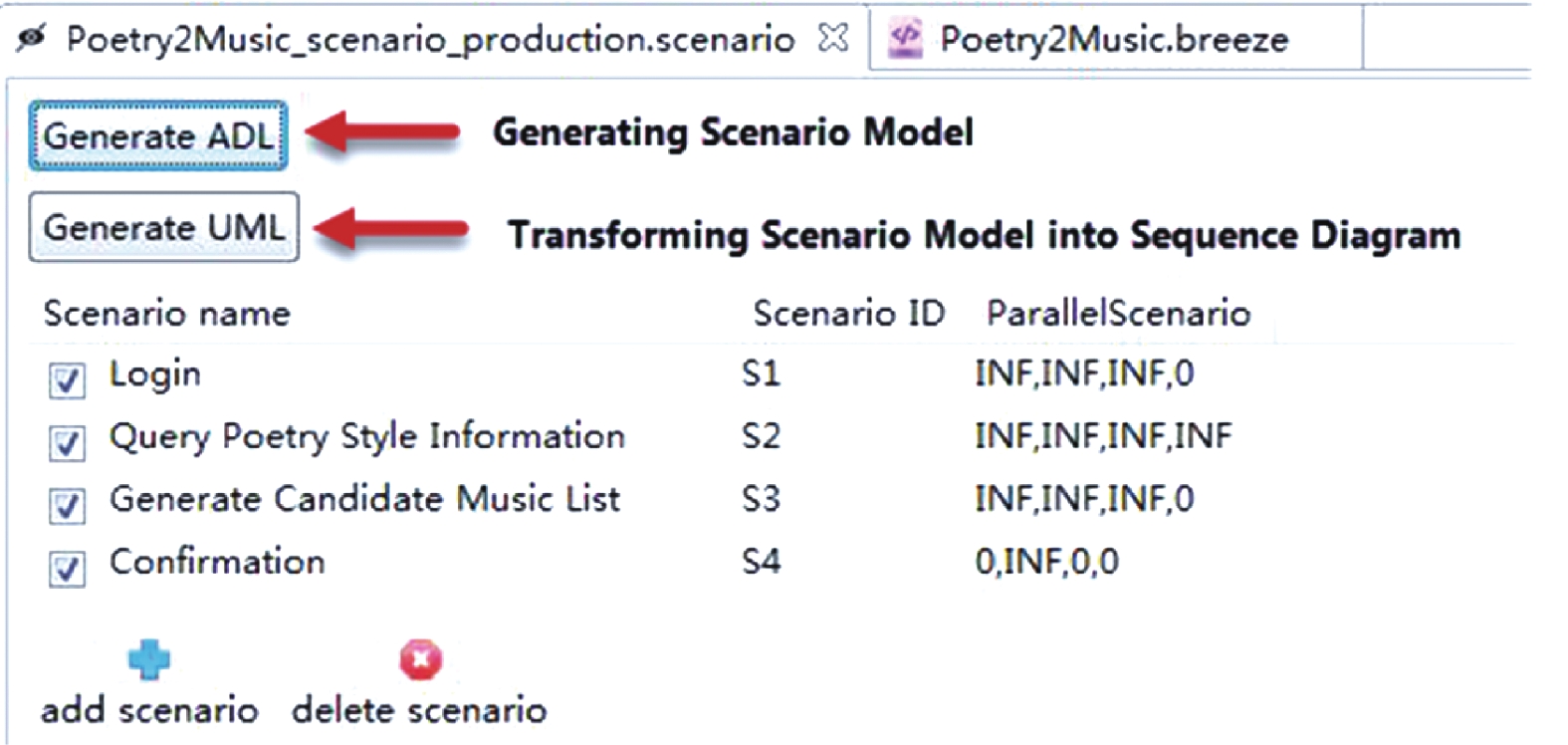Uncheck the Login scenario checkbox
The image size is (1568, 745).
tap(67, 379)
